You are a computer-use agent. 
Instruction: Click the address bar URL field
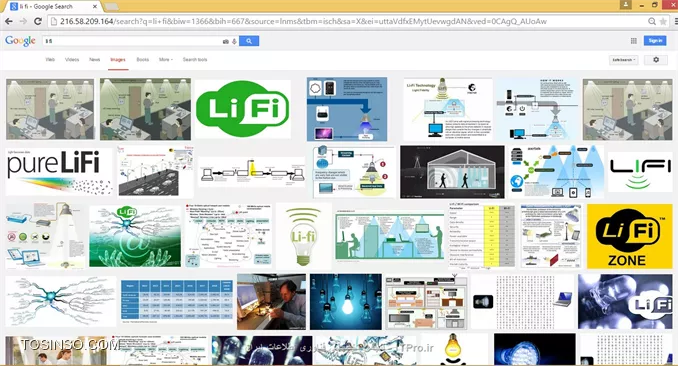coord(349,21)
